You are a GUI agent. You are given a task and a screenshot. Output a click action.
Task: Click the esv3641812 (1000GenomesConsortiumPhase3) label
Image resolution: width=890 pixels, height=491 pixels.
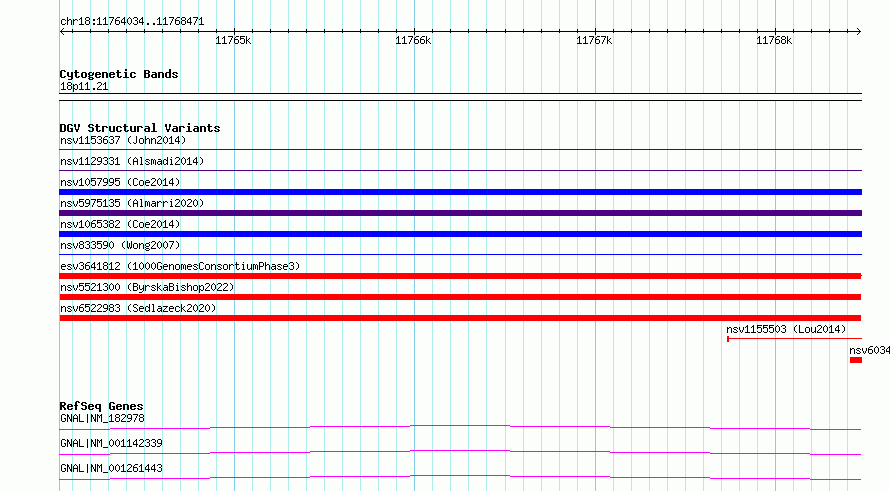tap(180, 266)
